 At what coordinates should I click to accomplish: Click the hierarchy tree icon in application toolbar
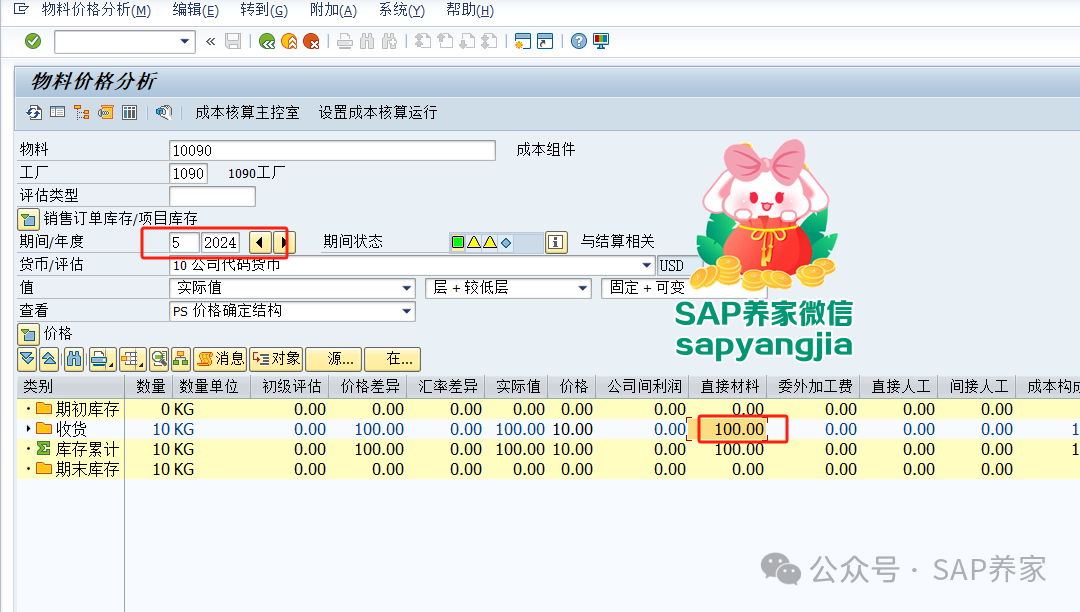pyautogui.click(x=81, y=112)
